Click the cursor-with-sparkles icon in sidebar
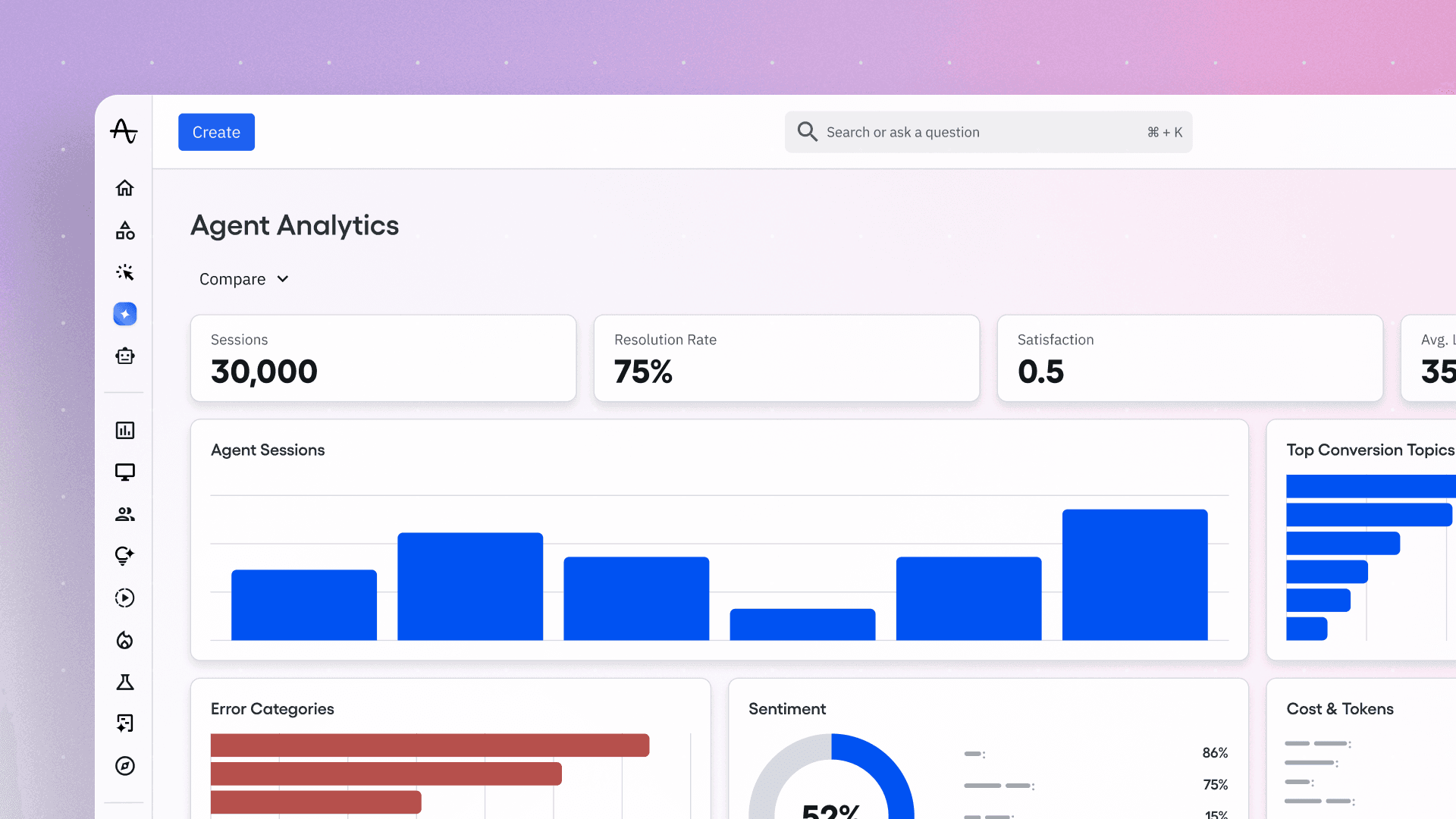 click(x=124, y=272)
